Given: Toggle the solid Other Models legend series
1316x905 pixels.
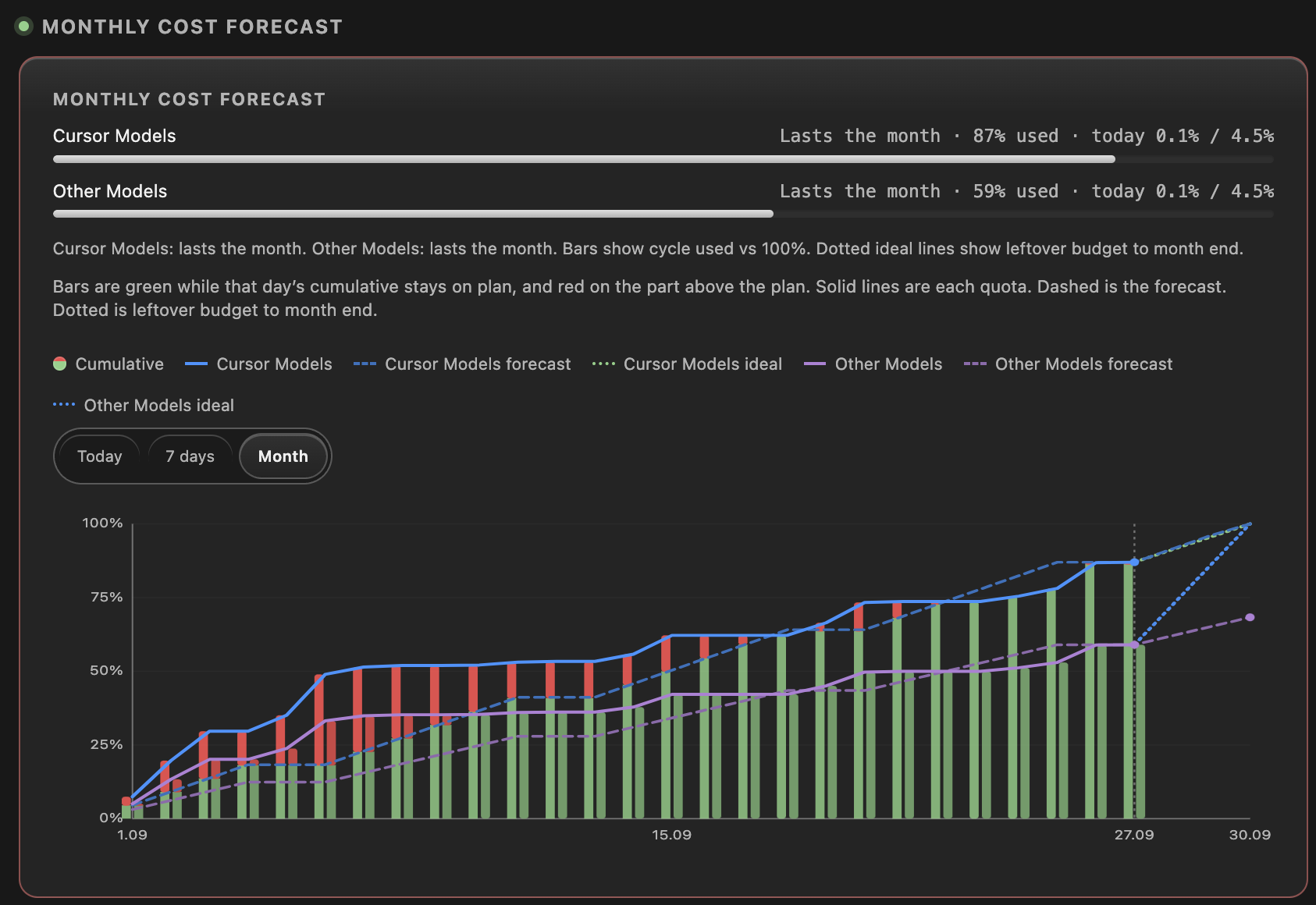Looking at the screenshot, I should [873, 364].
